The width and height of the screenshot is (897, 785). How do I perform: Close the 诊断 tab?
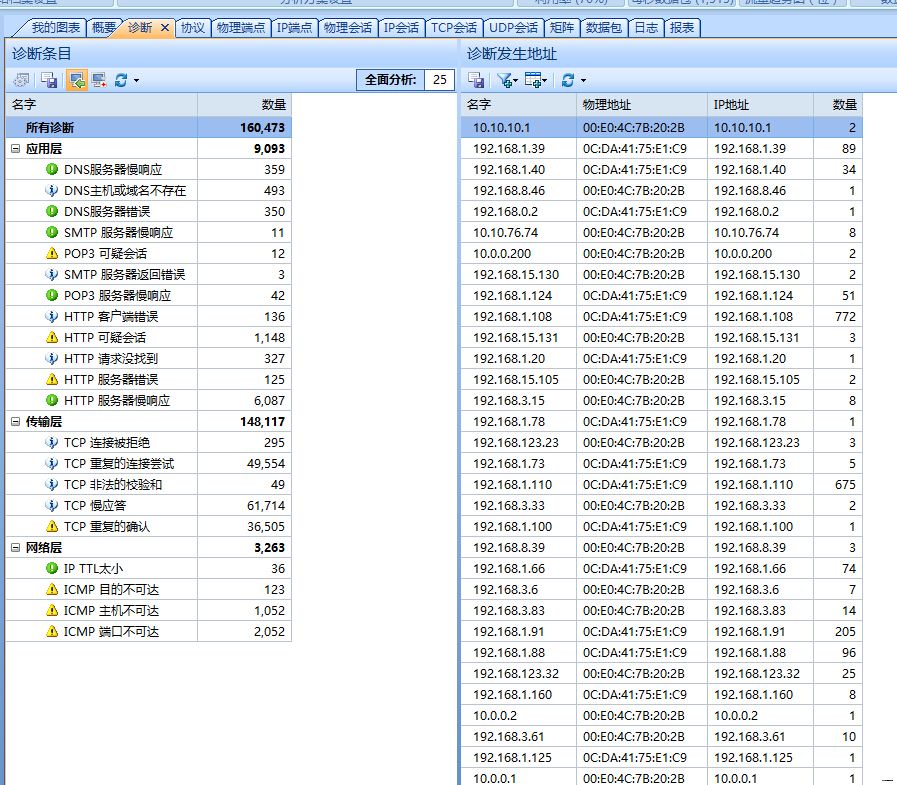tap(165, 28)
